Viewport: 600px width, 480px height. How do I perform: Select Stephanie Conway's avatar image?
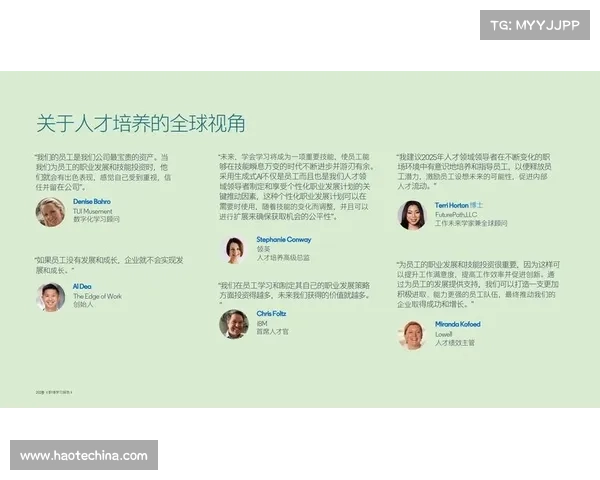235,250
